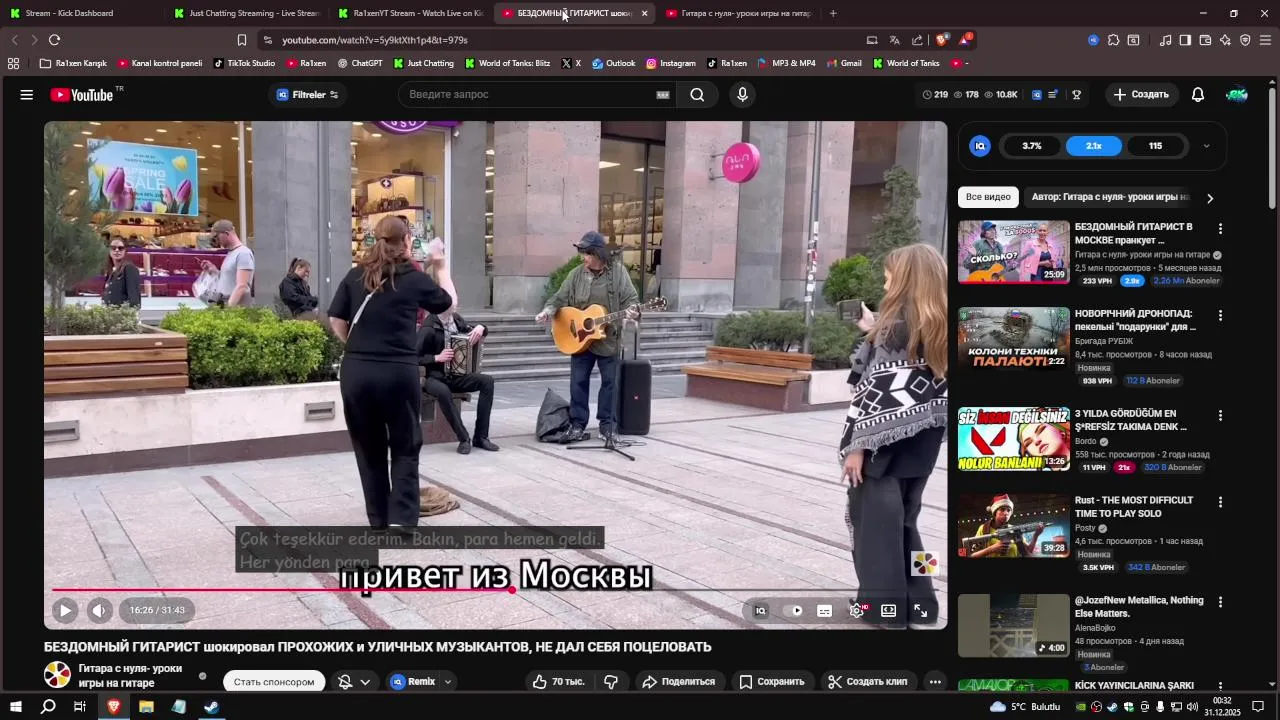
Task: Open a new browser tab with plus
Action: (x=833, y=13)
